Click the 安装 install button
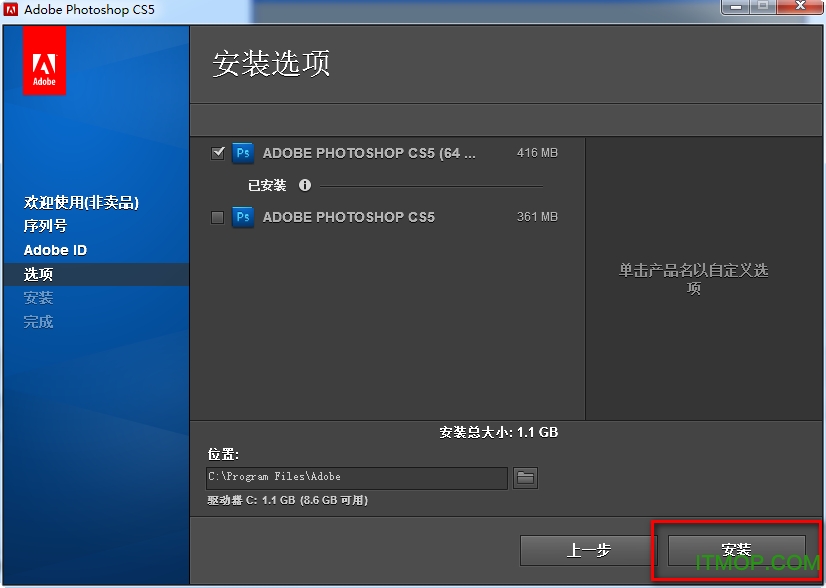This screenshot has height=588, width=826. pyautogui.click(x=736, y=550)
